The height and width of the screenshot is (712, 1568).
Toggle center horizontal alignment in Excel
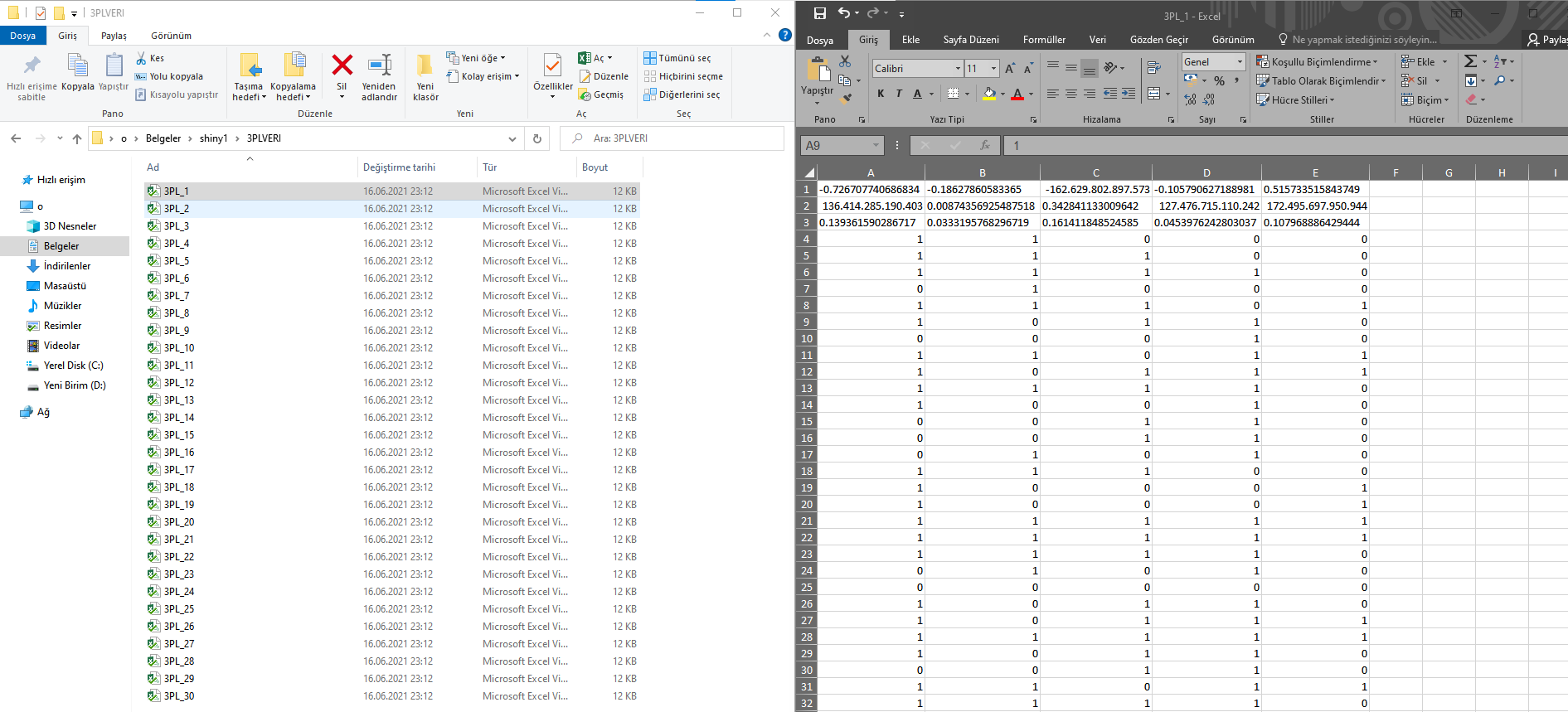tap(1071, 94)
